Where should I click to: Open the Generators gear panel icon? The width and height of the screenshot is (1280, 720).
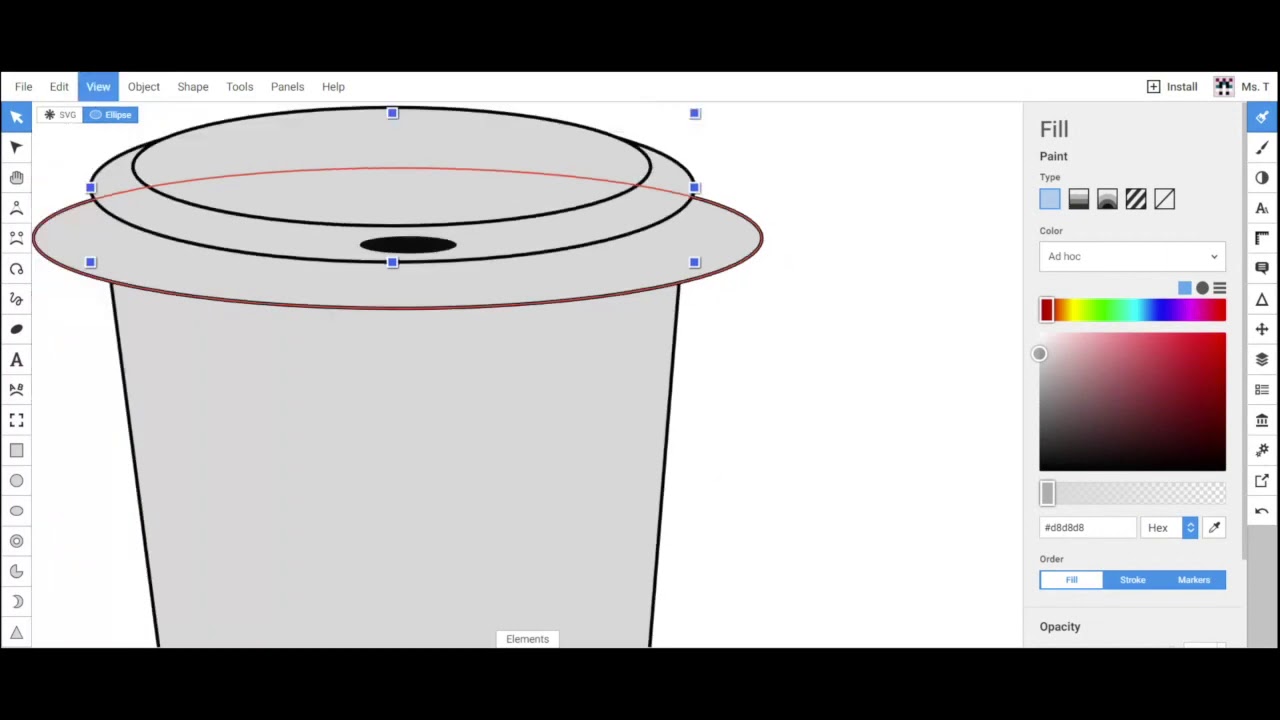pyautogui.click(x=1262, y=450)
